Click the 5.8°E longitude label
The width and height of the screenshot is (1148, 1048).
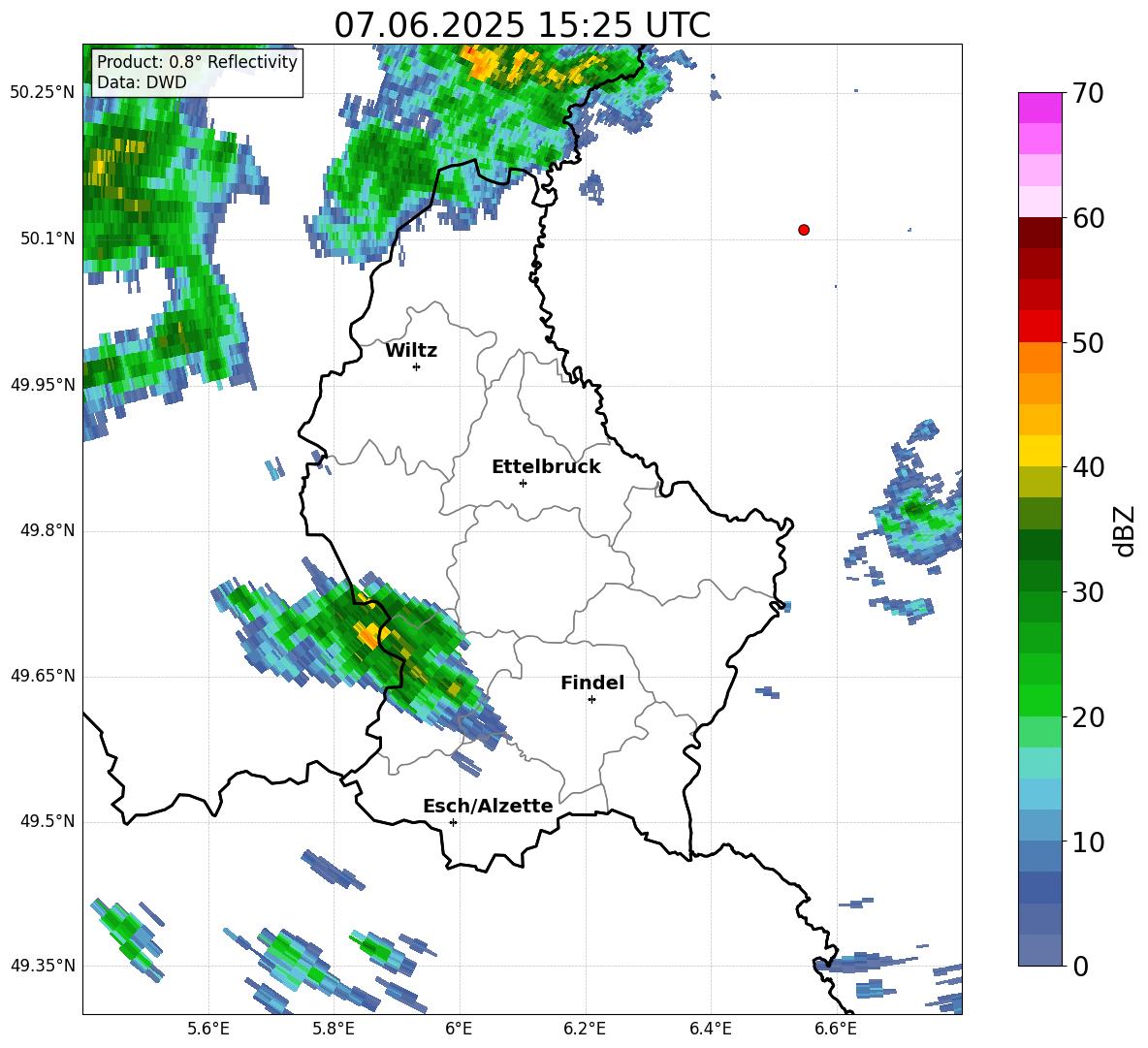coord(334,1029)
